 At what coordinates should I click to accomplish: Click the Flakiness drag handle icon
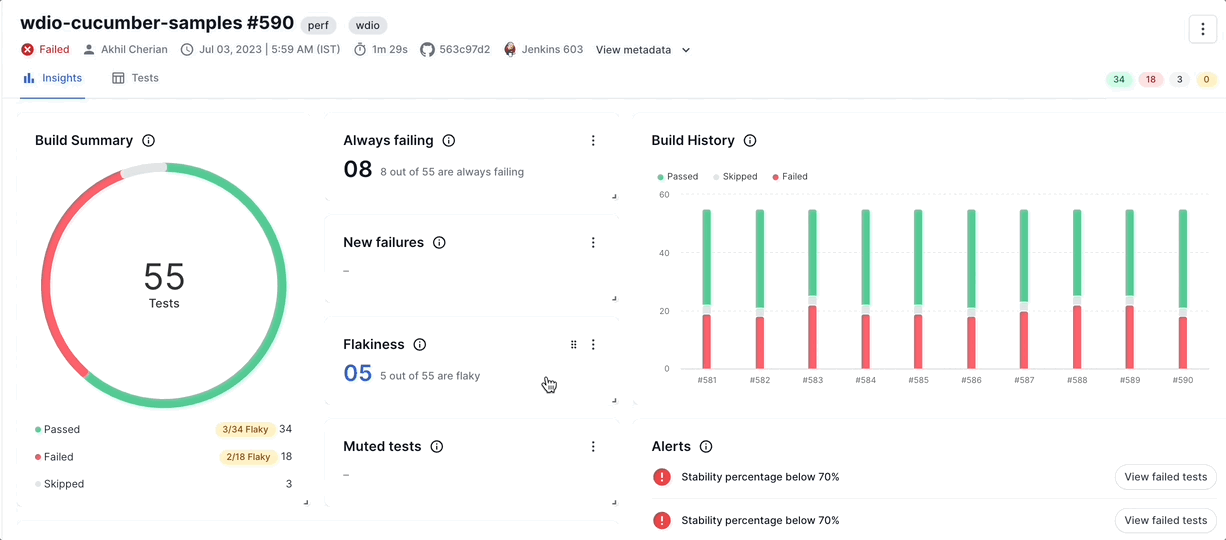tap(574, 345)
